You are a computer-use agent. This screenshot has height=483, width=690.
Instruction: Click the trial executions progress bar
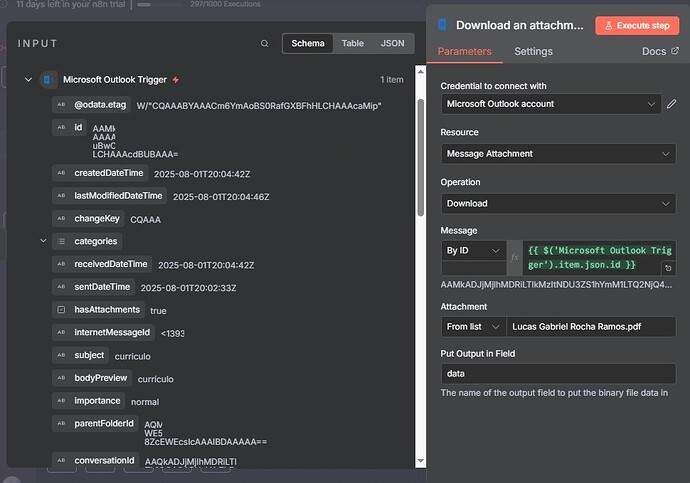159,4
